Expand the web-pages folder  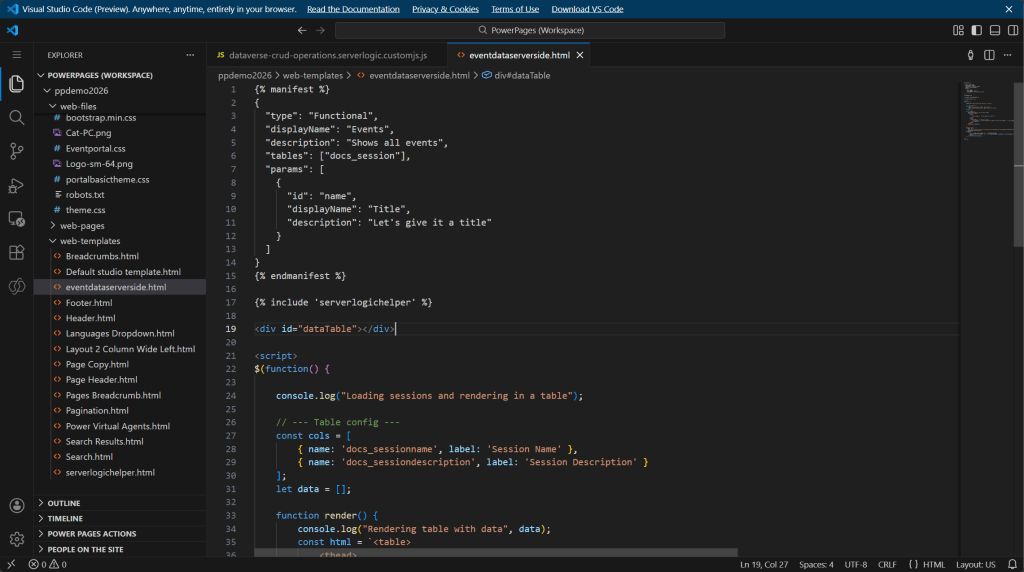[x=82, y=226]
